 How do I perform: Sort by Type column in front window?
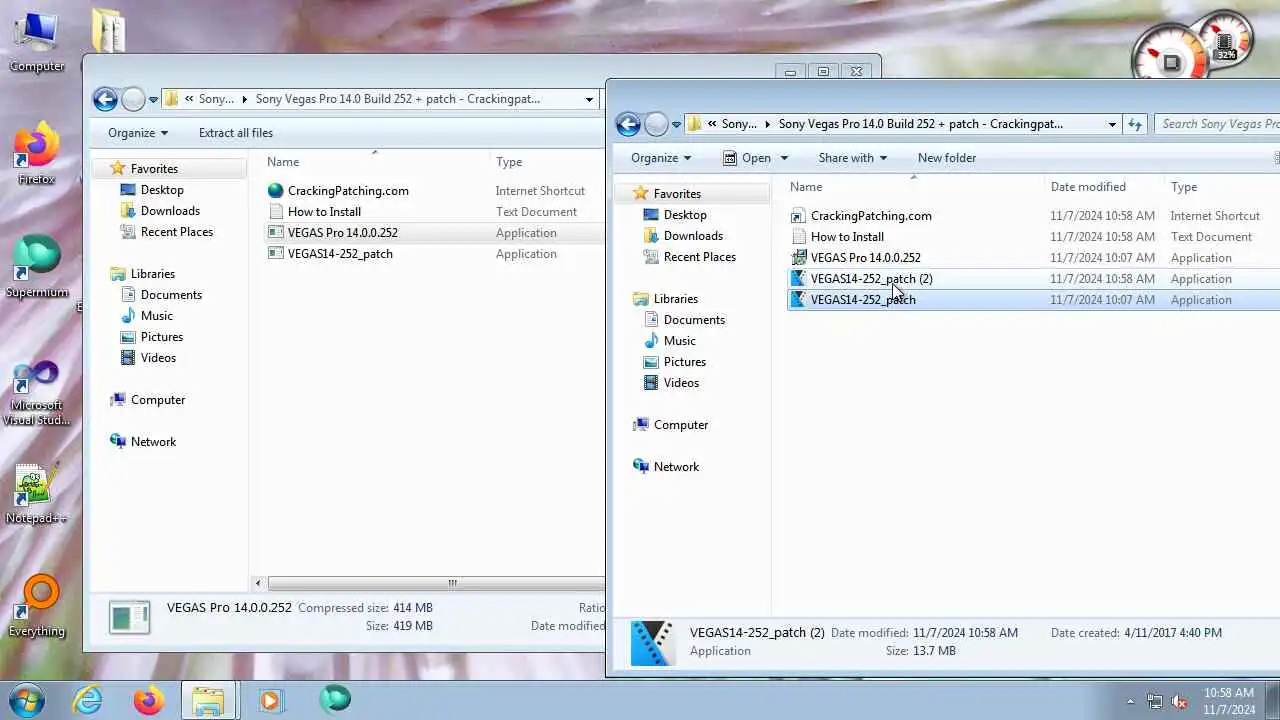click(1184, 187)
